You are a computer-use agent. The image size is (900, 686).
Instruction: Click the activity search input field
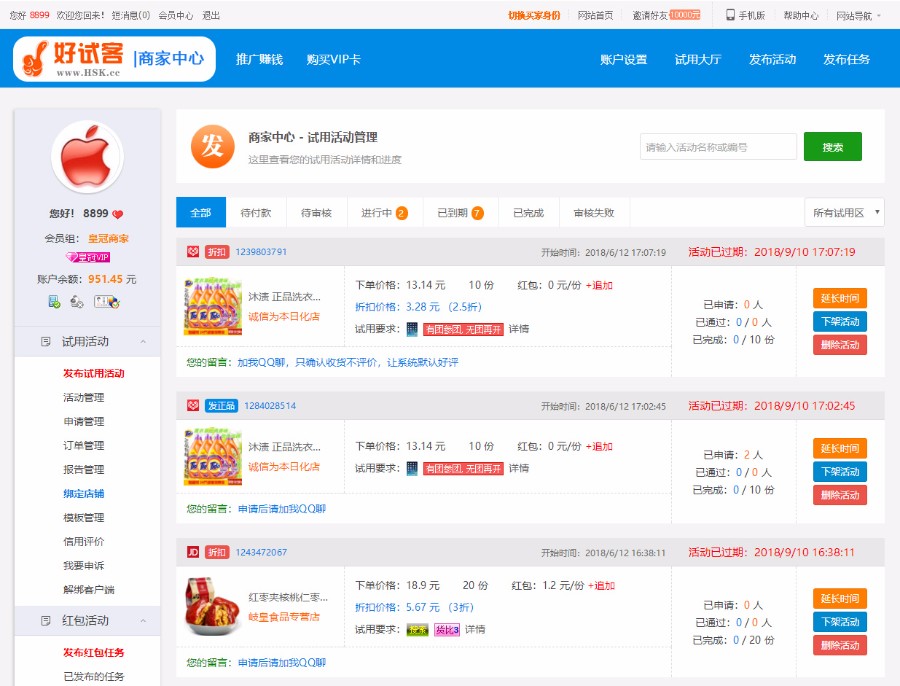click(x=716, y=146)
